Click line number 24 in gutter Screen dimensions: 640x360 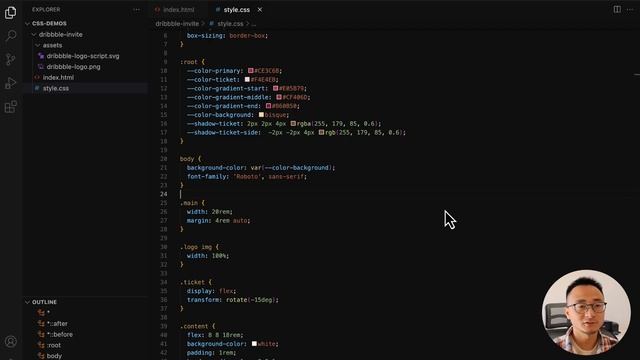coord(164,194)
